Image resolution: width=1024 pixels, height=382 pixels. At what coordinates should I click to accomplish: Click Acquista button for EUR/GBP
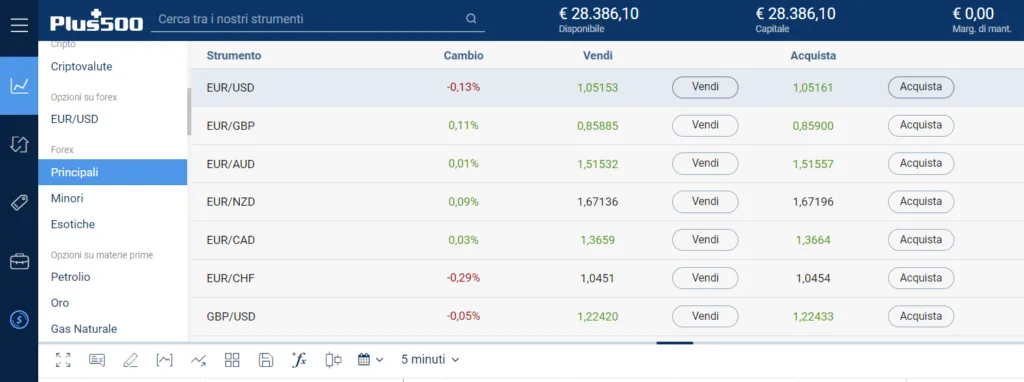point(921,125)
